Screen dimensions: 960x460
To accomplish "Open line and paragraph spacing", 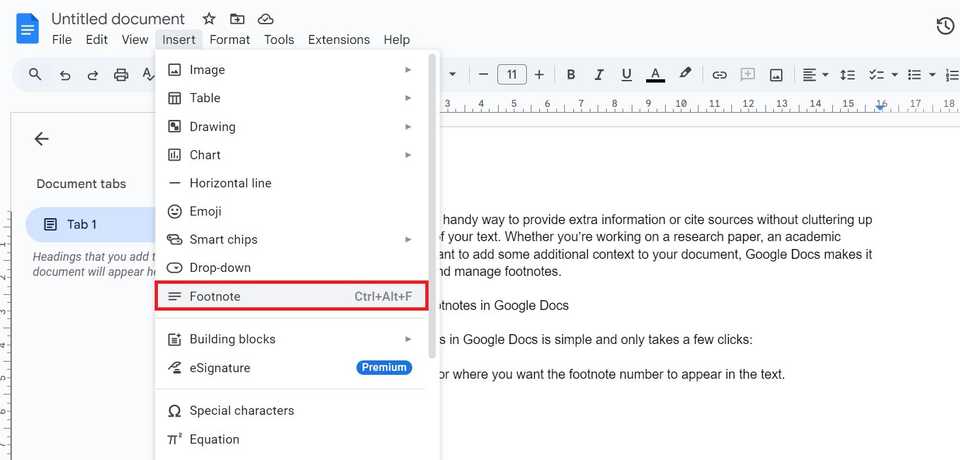I will (x=848, y=75).
